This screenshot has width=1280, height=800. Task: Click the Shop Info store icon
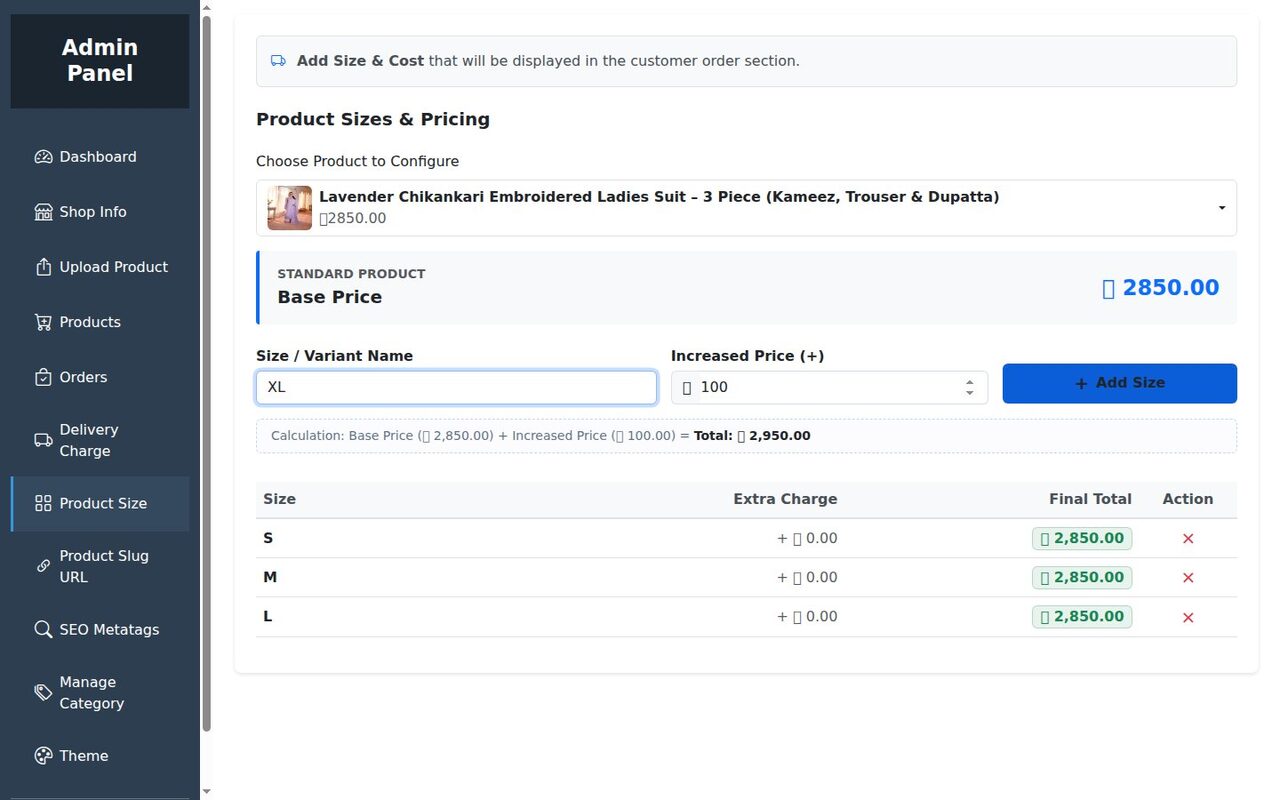43,212
